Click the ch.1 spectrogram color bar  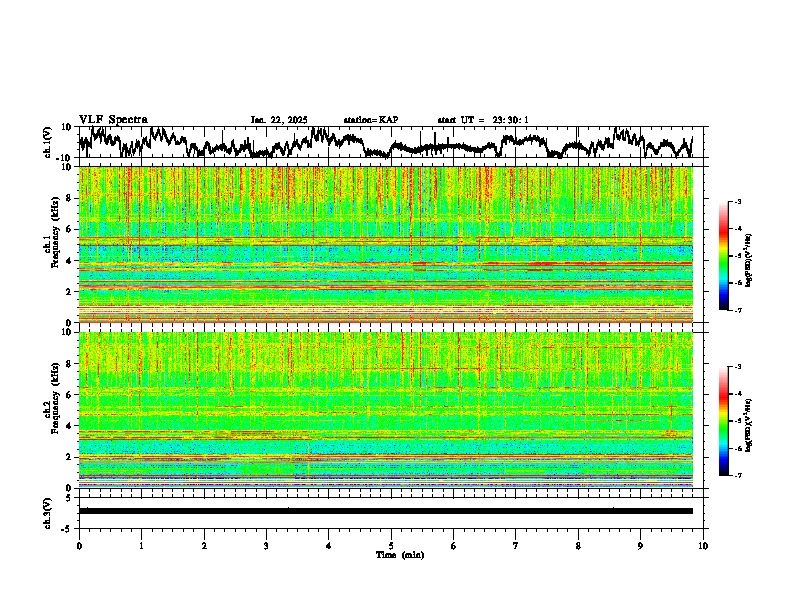tap(723, 256)
